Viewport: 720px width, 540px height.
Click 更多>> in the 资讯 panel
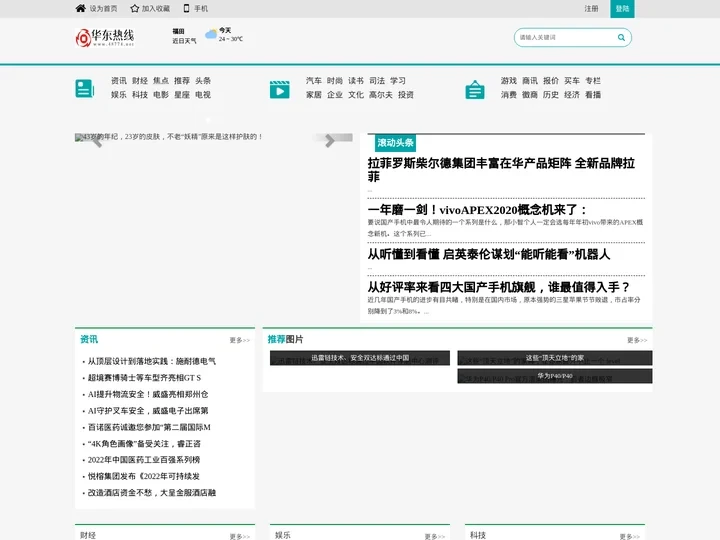240,340
